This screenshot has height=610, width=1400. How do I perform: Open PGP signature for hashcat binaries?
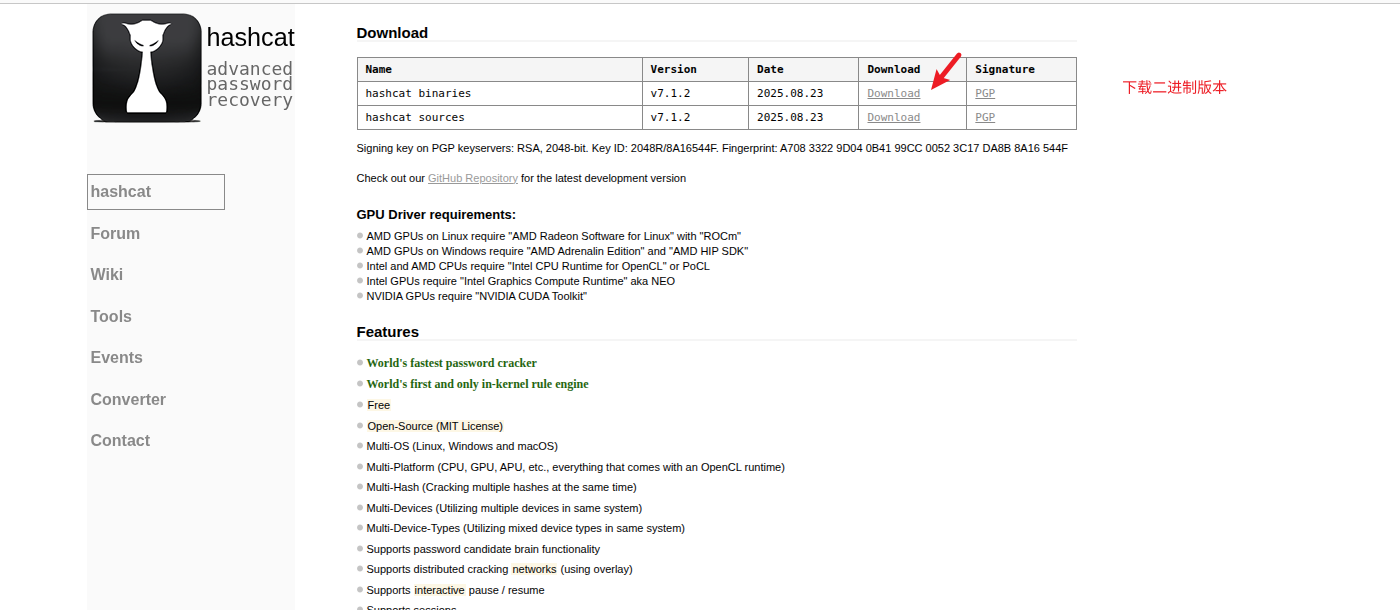(985, 93)
